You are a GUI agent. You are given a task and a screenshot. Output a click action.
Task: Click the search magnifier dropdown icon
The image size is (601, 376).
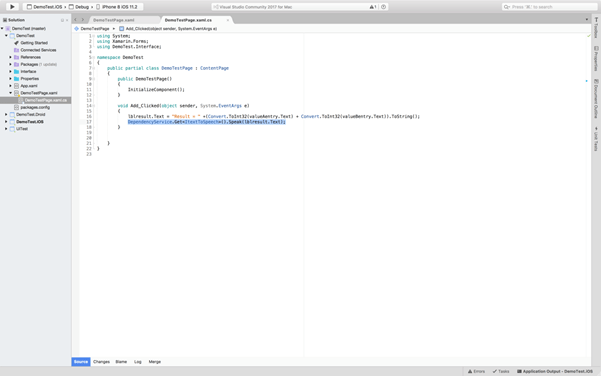507,7
